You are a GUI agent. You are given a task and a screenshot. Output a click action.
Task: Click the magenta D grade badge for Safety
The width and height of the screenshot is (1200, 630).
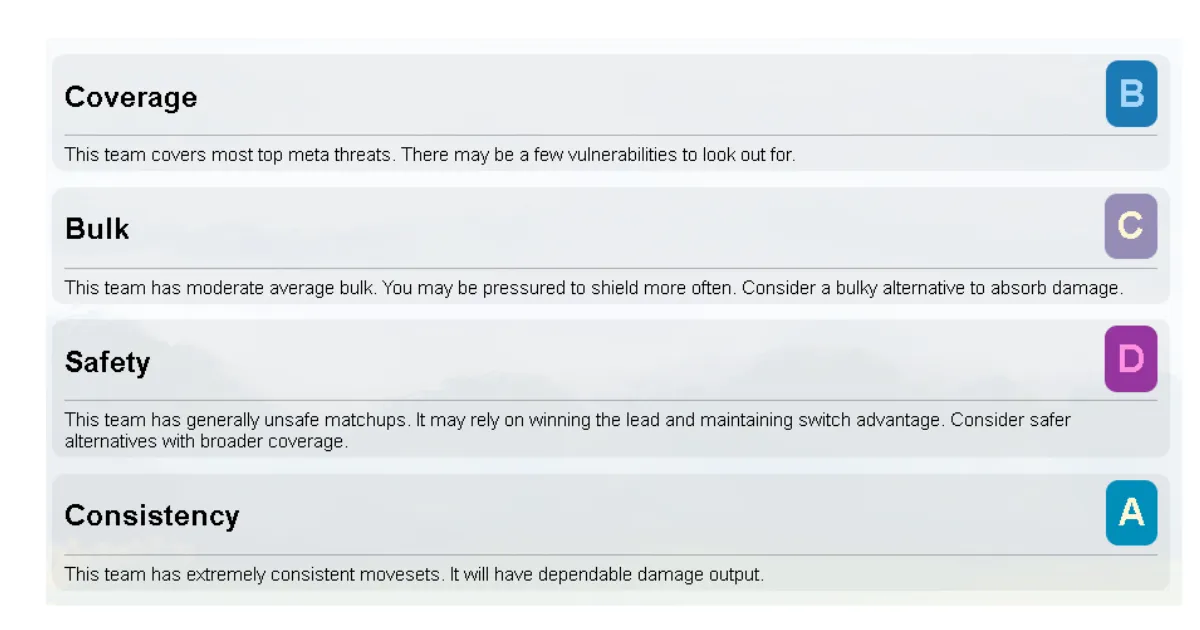[1131, 358]
